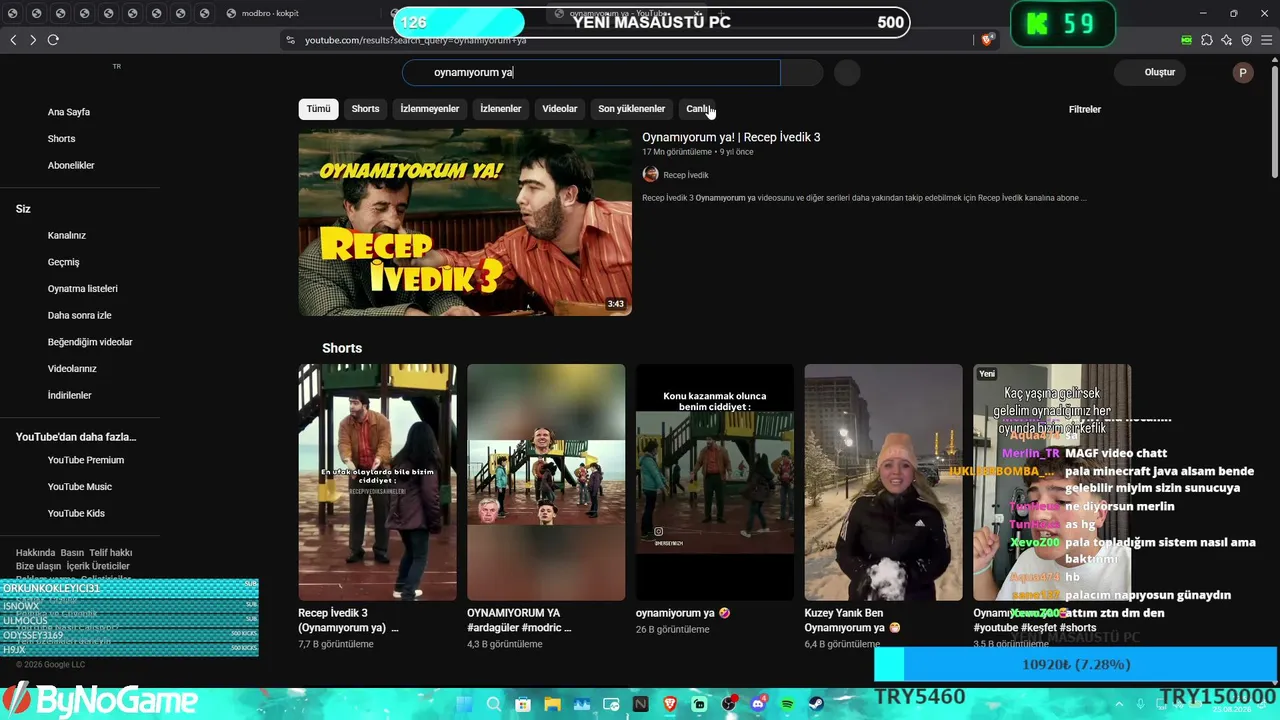
Task: Open Daha sonra izle list
Action: tap(80, 315)
